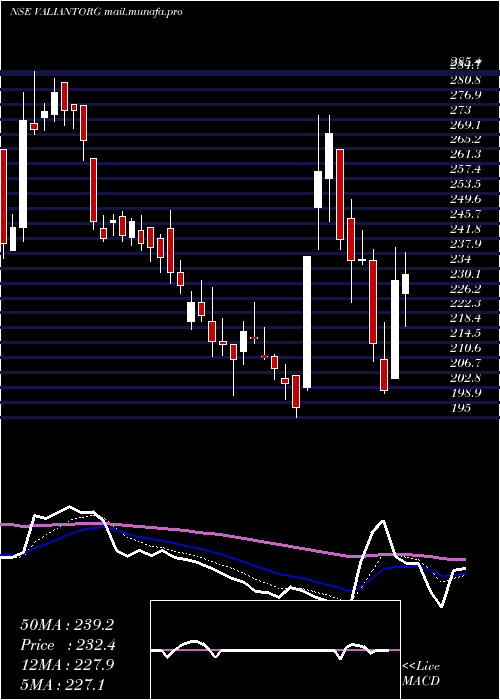Click the 210.6 price axis label

point(467,348)
